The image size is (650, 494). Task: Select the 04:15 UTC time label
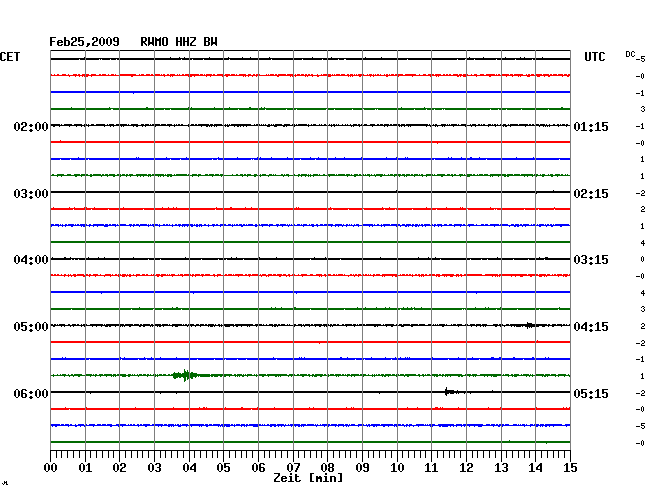(x=591, y=327)
